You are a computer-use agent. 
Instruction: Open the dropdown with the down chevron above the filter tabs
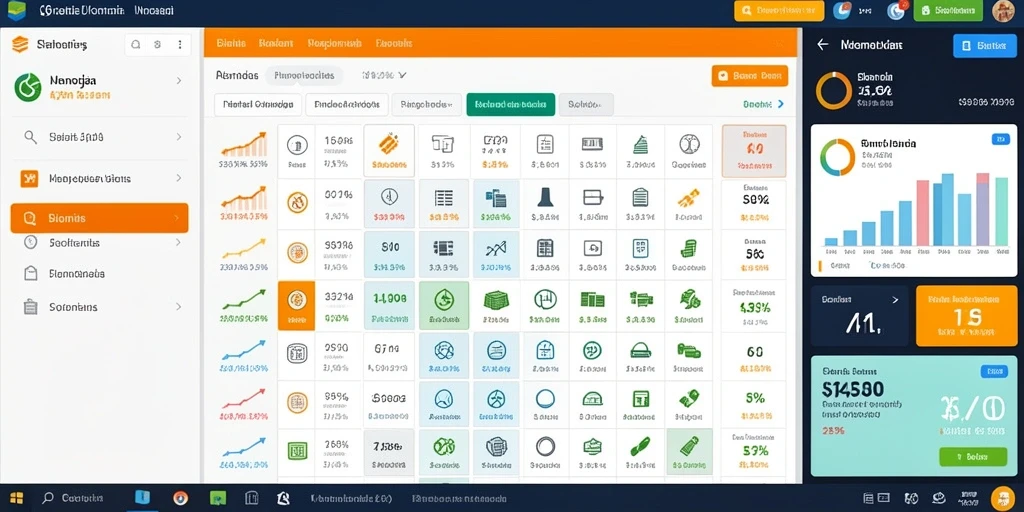point(385,75)
